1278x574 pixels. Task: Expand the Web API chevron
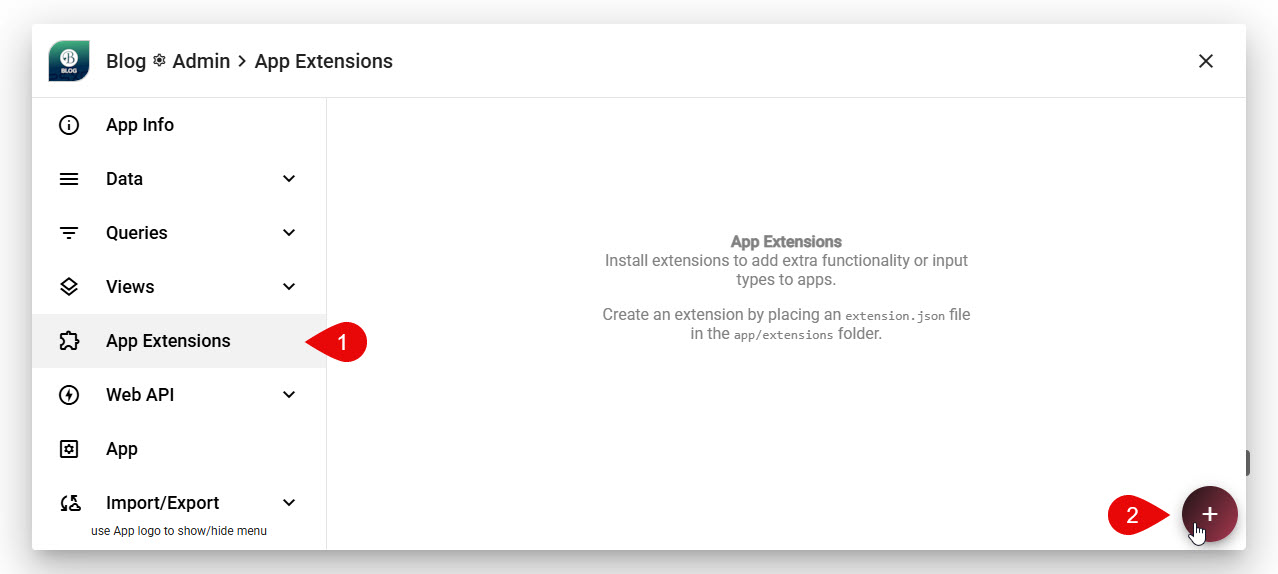click(x=289, y=395)
